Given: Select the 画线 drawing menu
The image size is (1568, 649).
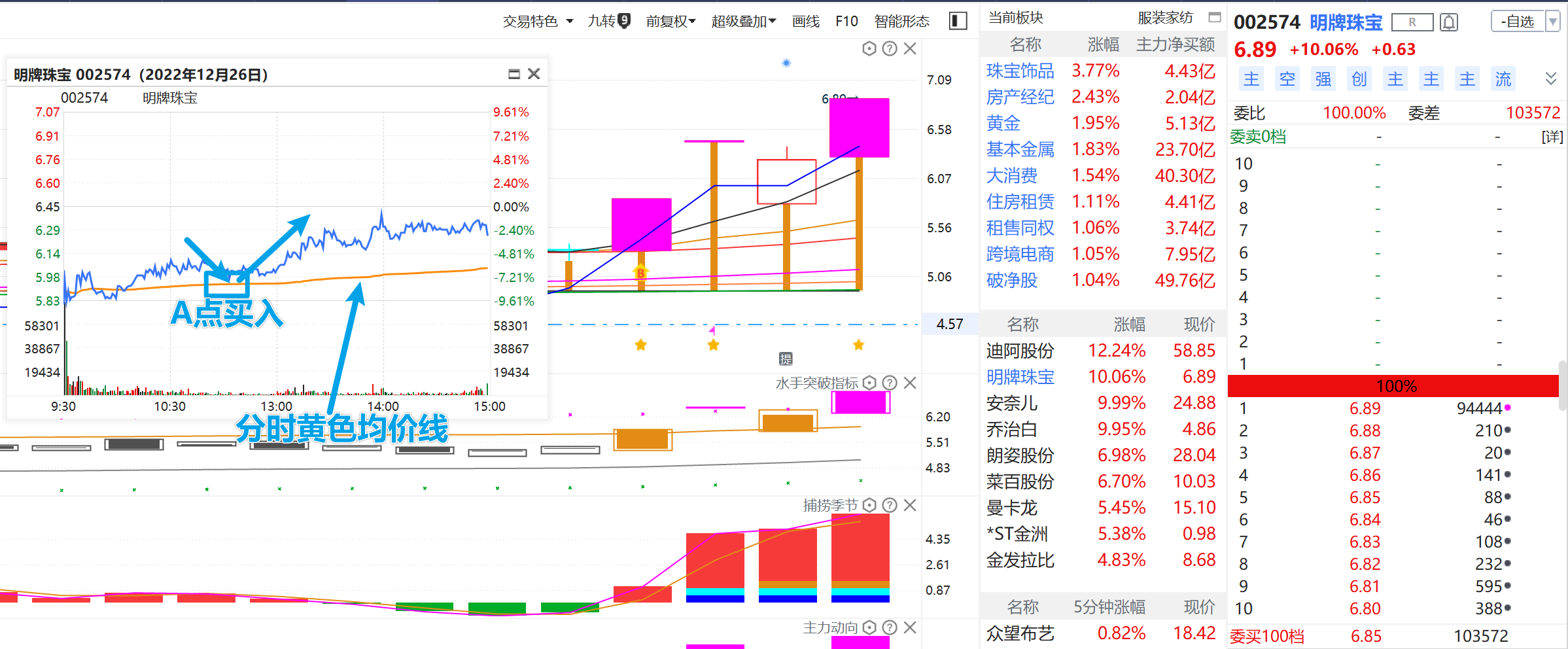Looking at the screenshot, I should [805, 21].
